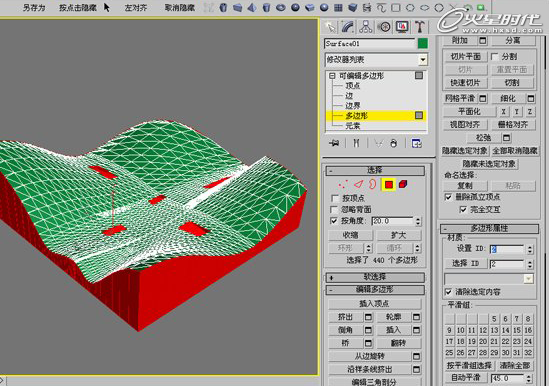
Task: Click the green object color swatch
Action: tap(423, 43)
